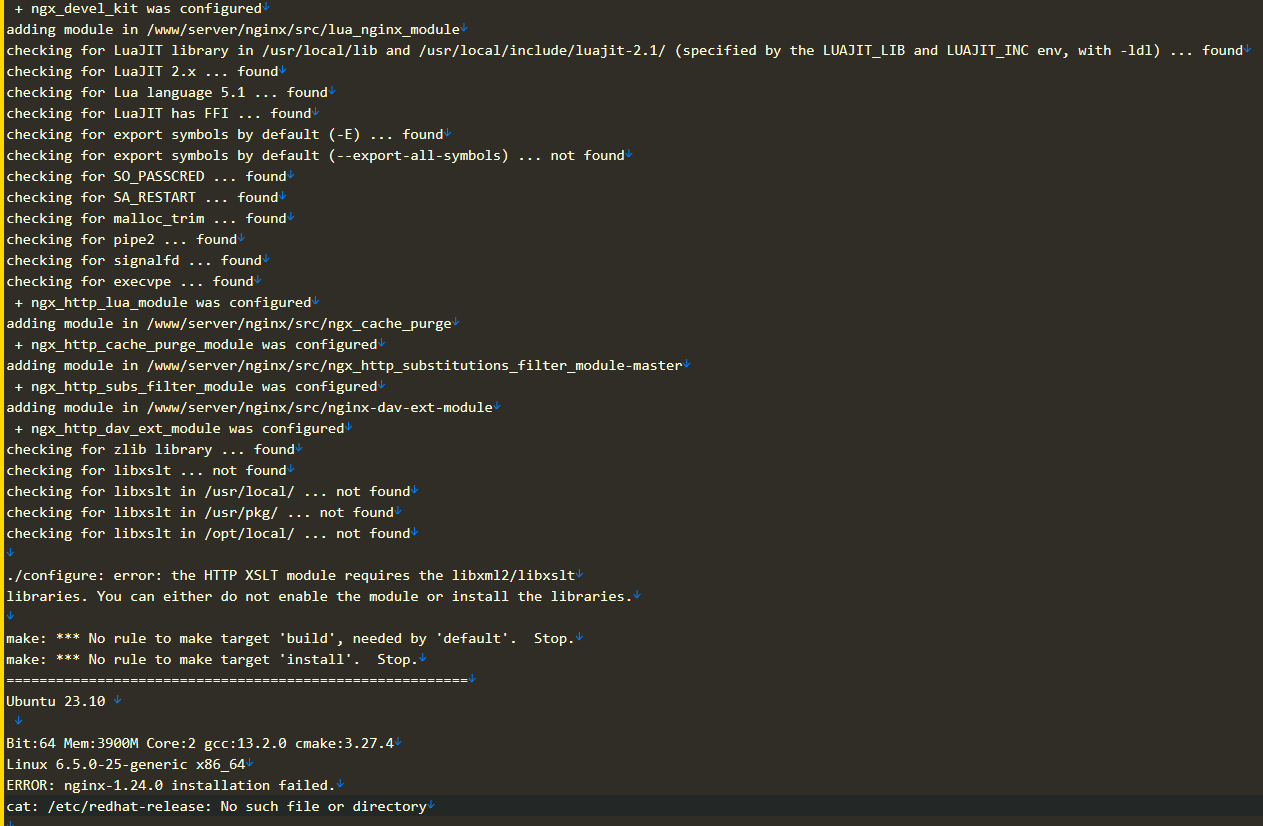Click the 'make: *** No rule to make target 'install'' line
The width and height of the screenshot is (1263, 826).
tap(211, 659)
